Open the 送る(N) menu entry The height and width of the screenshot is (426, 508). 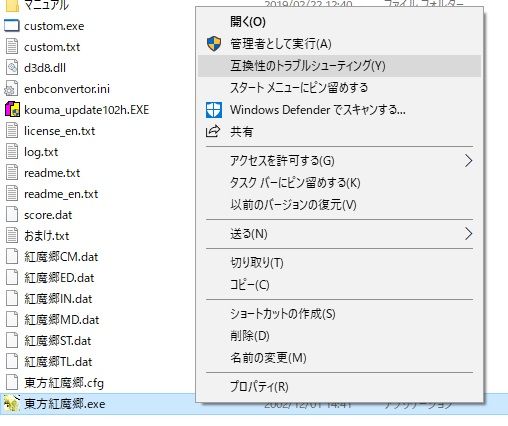point(339,234)
